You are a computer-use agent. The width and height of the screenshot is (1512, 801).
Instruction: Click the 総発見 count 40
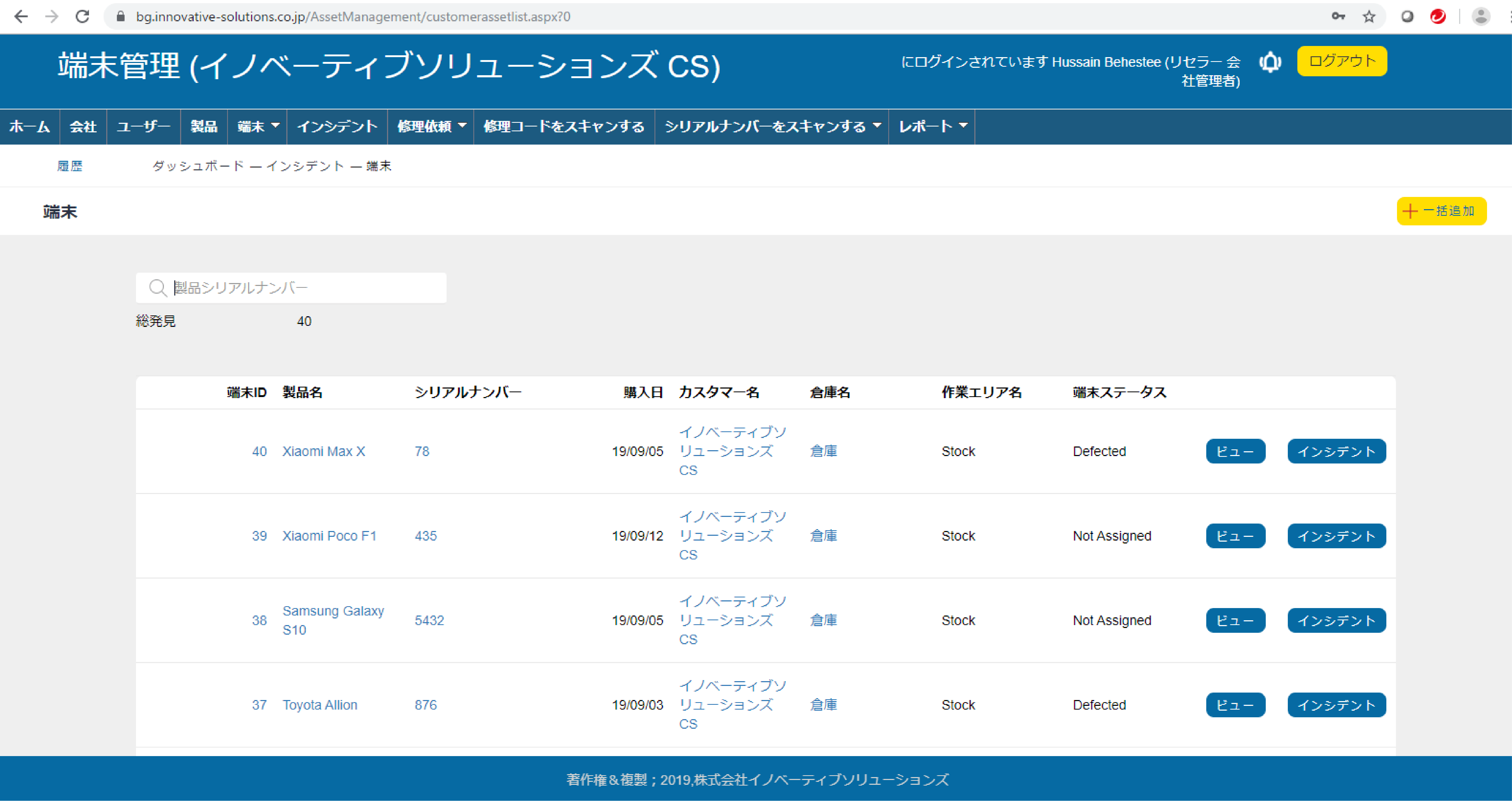pyautogui.click(x=304, y=321)
